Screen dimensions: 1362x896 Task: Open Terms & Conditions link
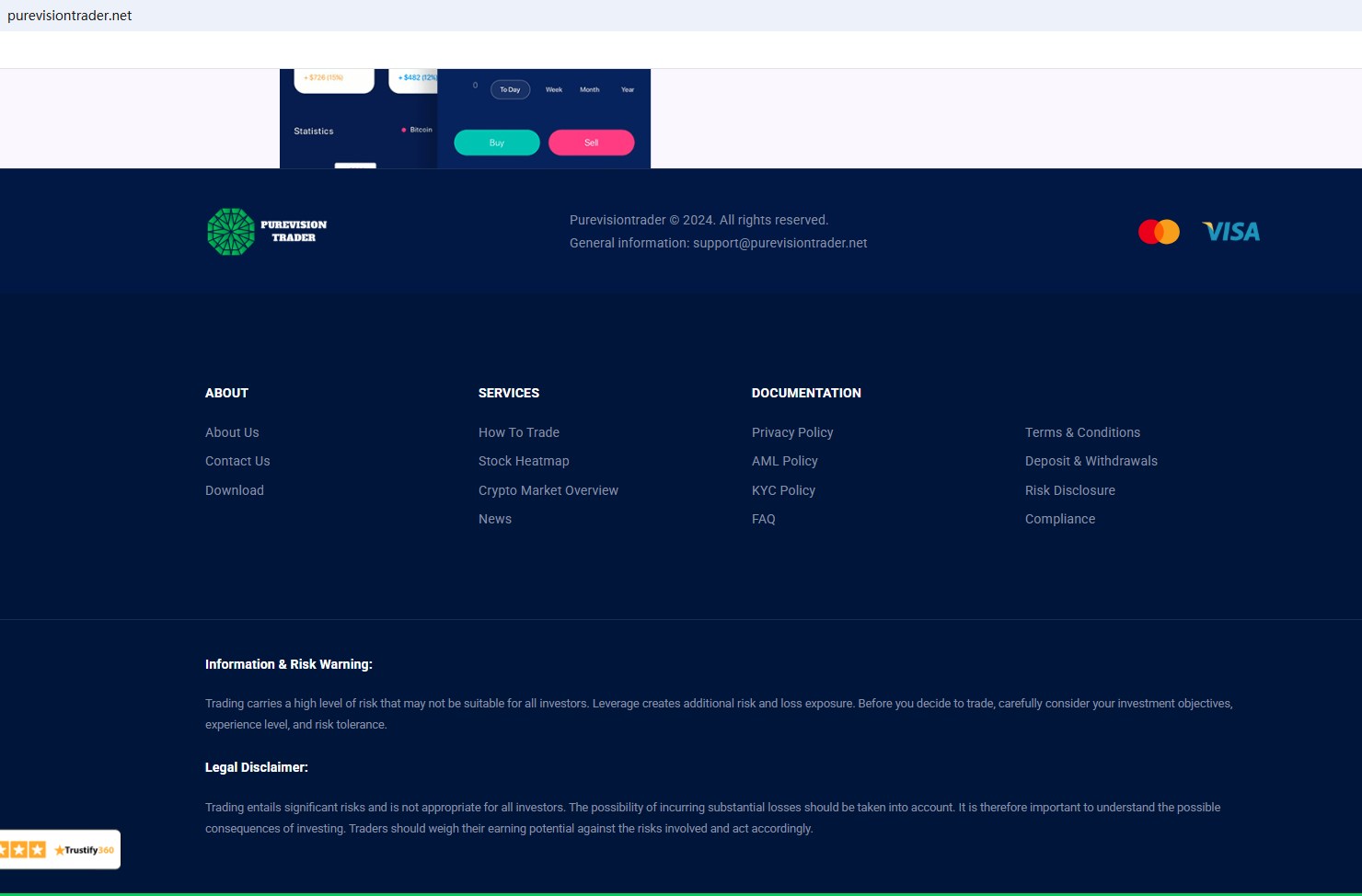[1082, 432]
